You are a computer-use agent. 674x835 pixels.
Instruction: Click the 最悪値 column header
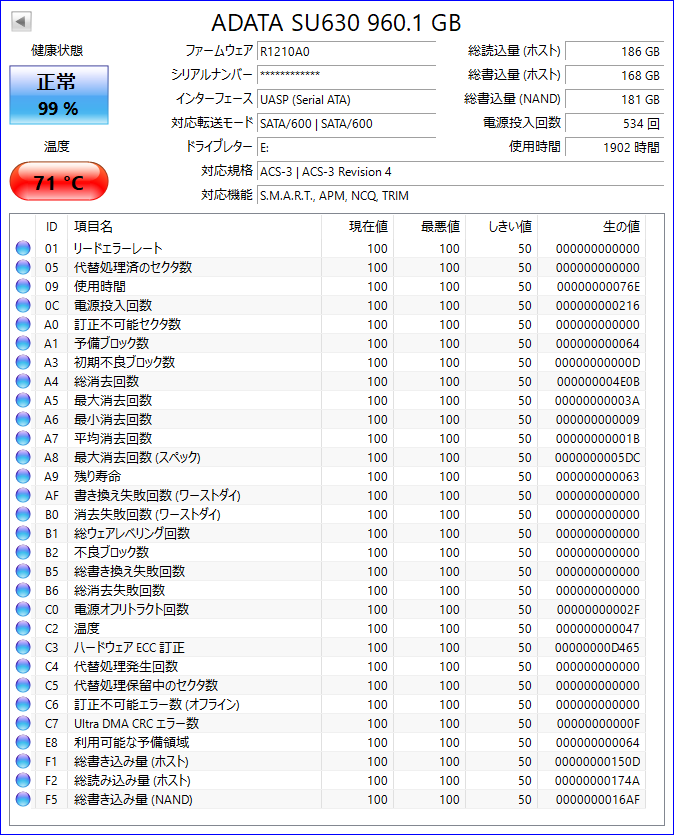pos(430,227)
